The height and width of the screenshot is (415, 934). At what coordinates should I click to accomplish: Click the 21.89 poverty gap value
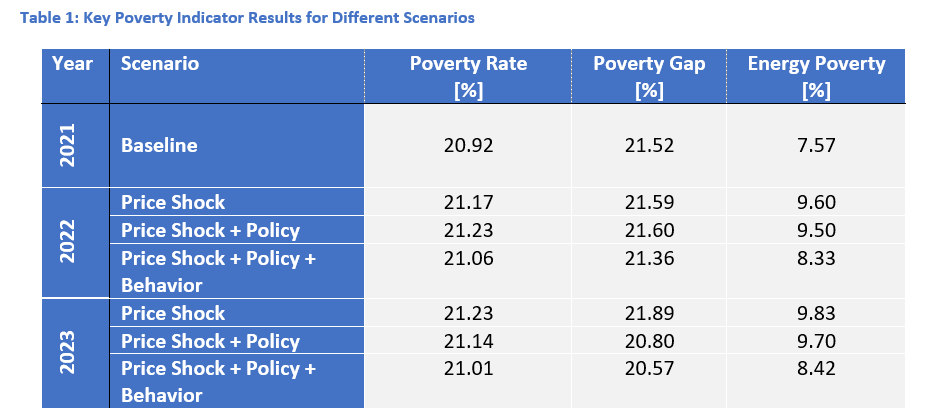(x=649, y=313)
